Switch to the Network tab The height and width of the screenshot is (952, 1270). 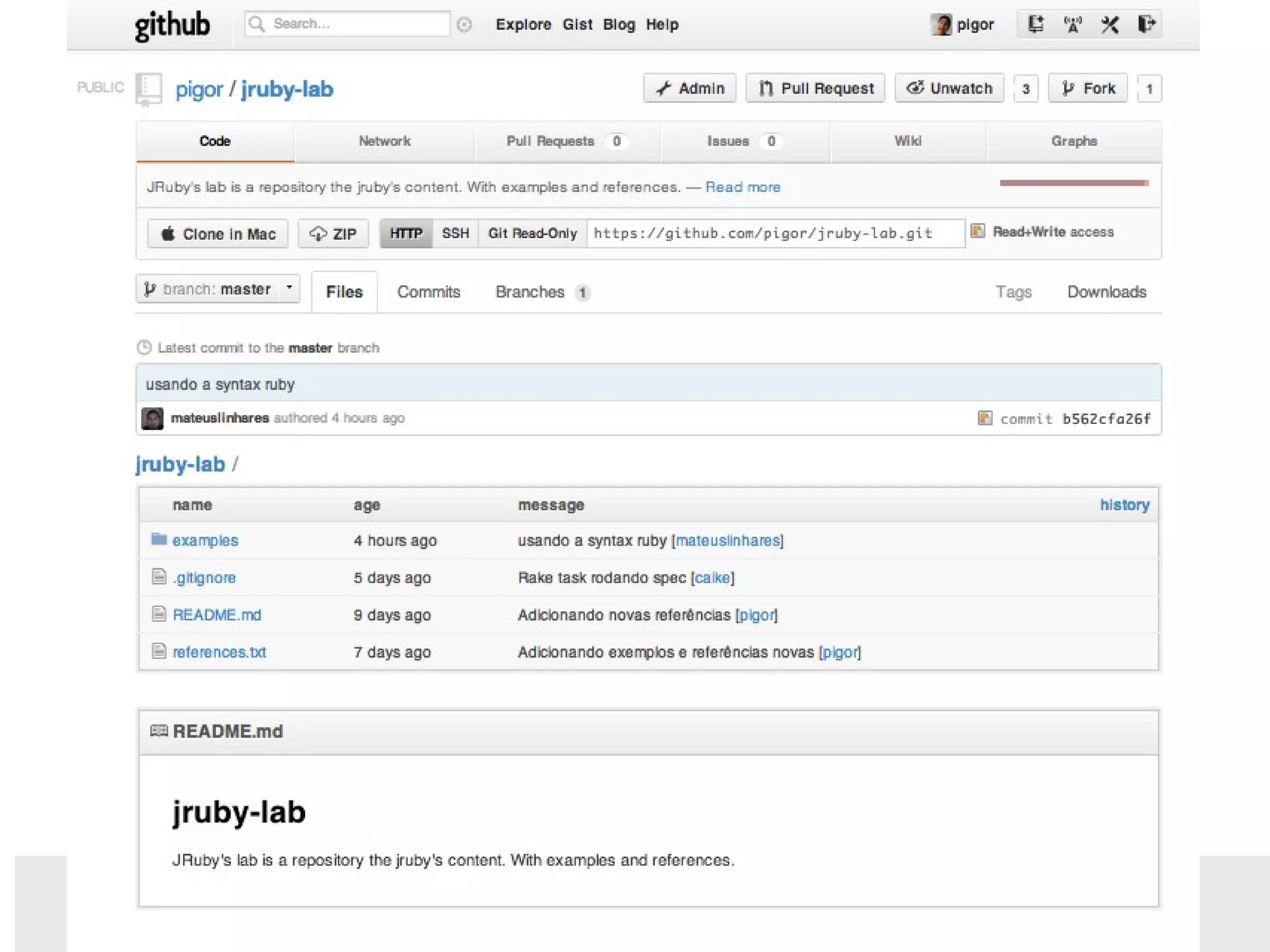(384, 141)
